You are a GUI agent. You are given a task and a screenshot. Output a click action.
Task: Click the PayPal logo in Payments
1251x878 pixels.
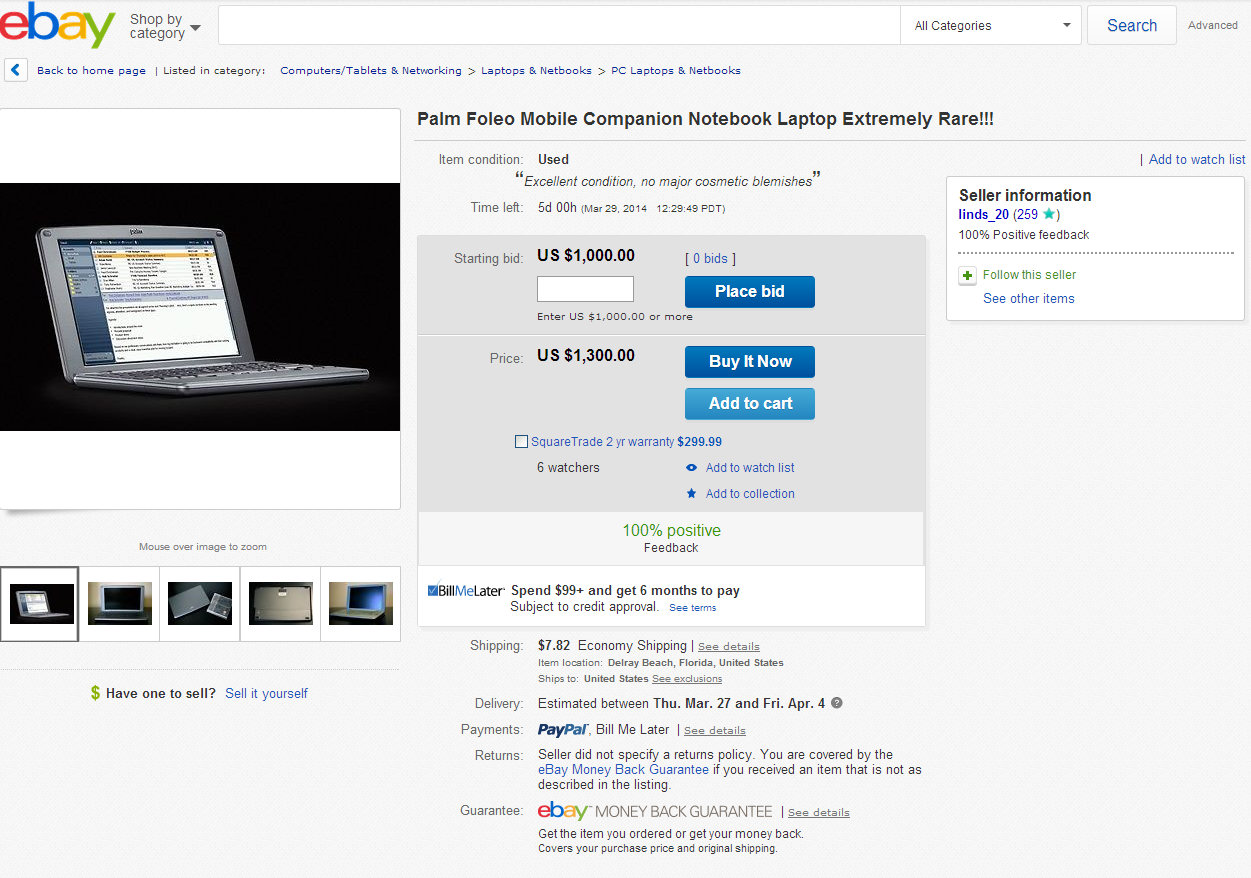(563, 730)
